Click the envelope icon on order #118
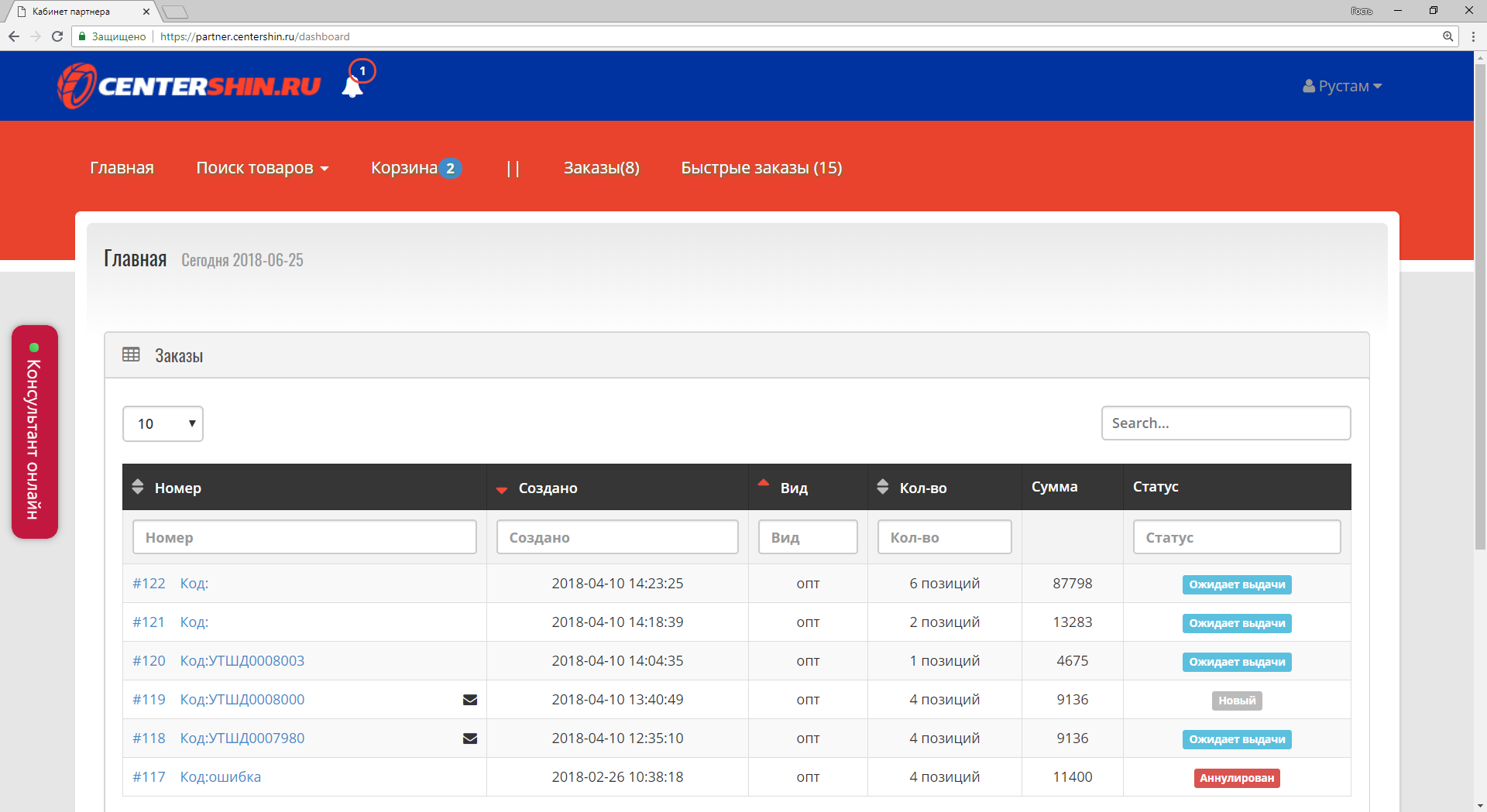 click(469, 738)
